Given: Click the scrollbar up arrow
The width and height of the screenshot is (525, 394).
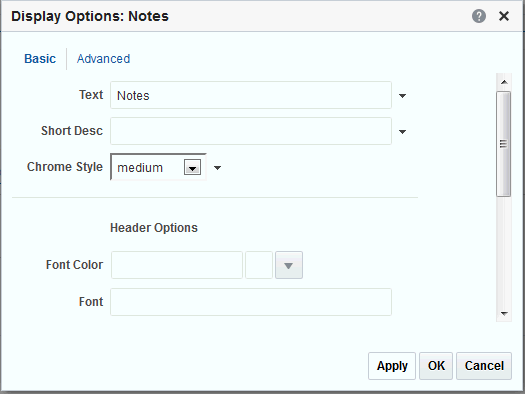Looking at the screenshot, I should coord(504,82).
